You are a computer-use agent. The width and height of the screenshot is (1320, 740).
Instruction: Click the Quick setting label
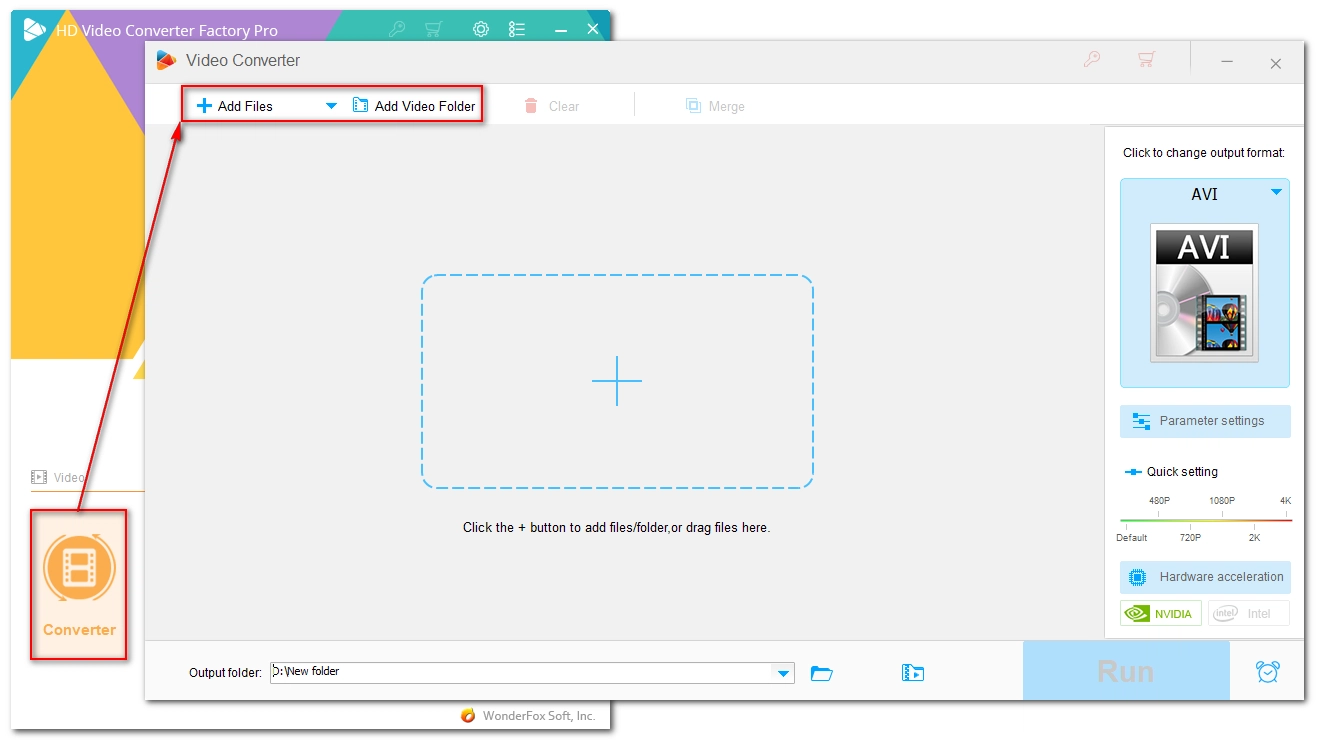click(1182, 472)
